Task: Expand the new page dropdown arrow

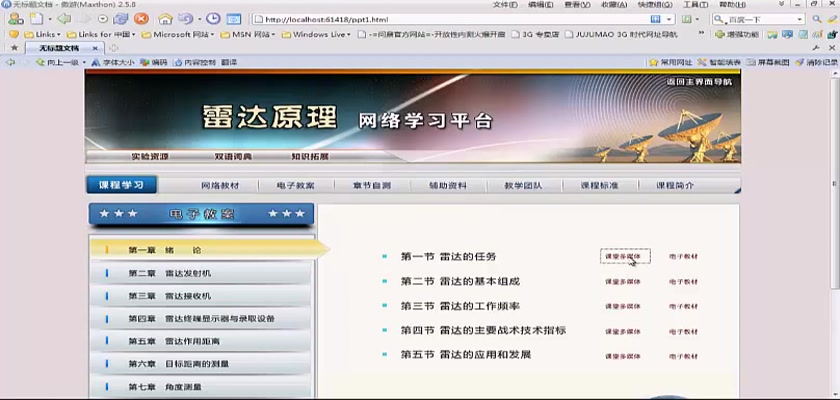Action: click(x=50, y=19)
